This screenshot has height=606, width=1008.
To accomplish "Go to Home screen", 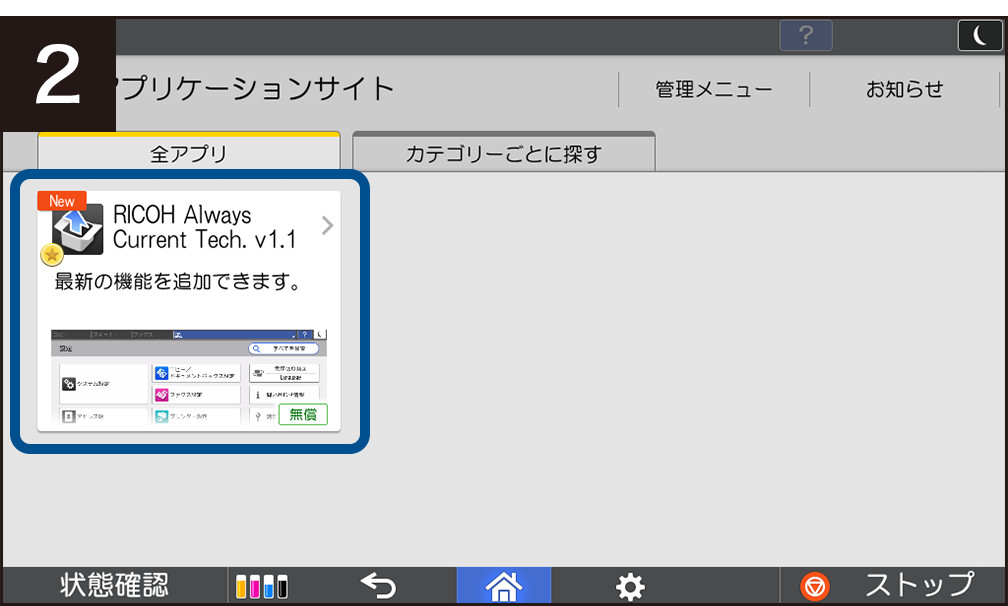I will tap(504, 585).
